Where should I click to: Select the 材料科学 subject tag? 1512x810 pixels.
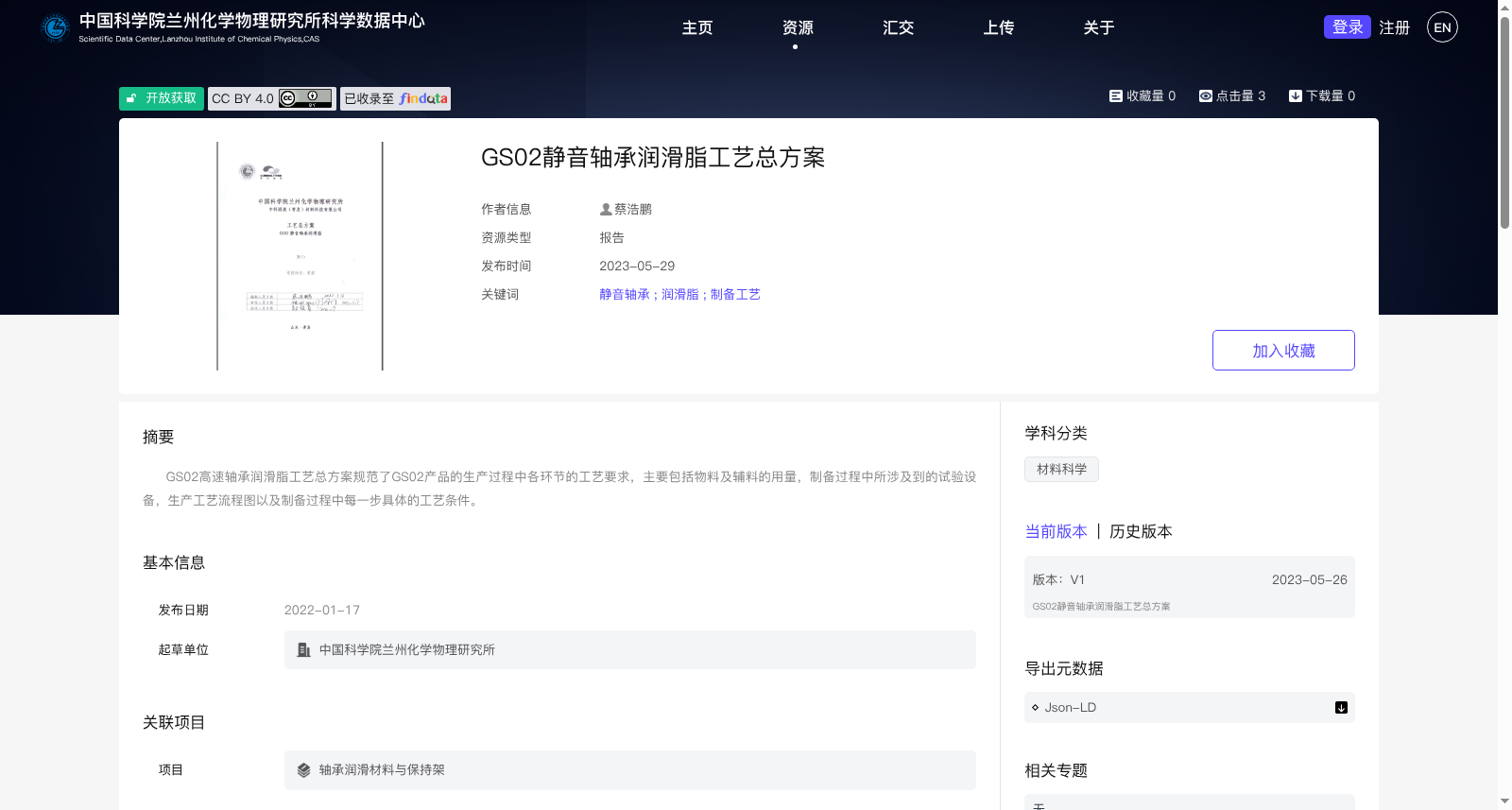point(1061,469)
